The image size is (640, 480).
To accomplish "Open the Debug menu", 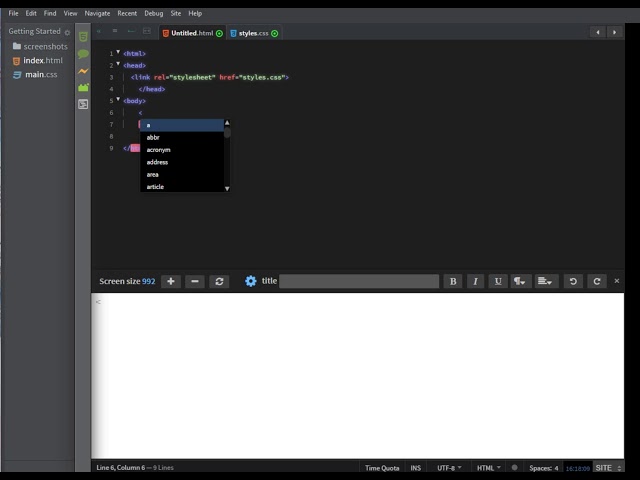I will pos(153,13).
